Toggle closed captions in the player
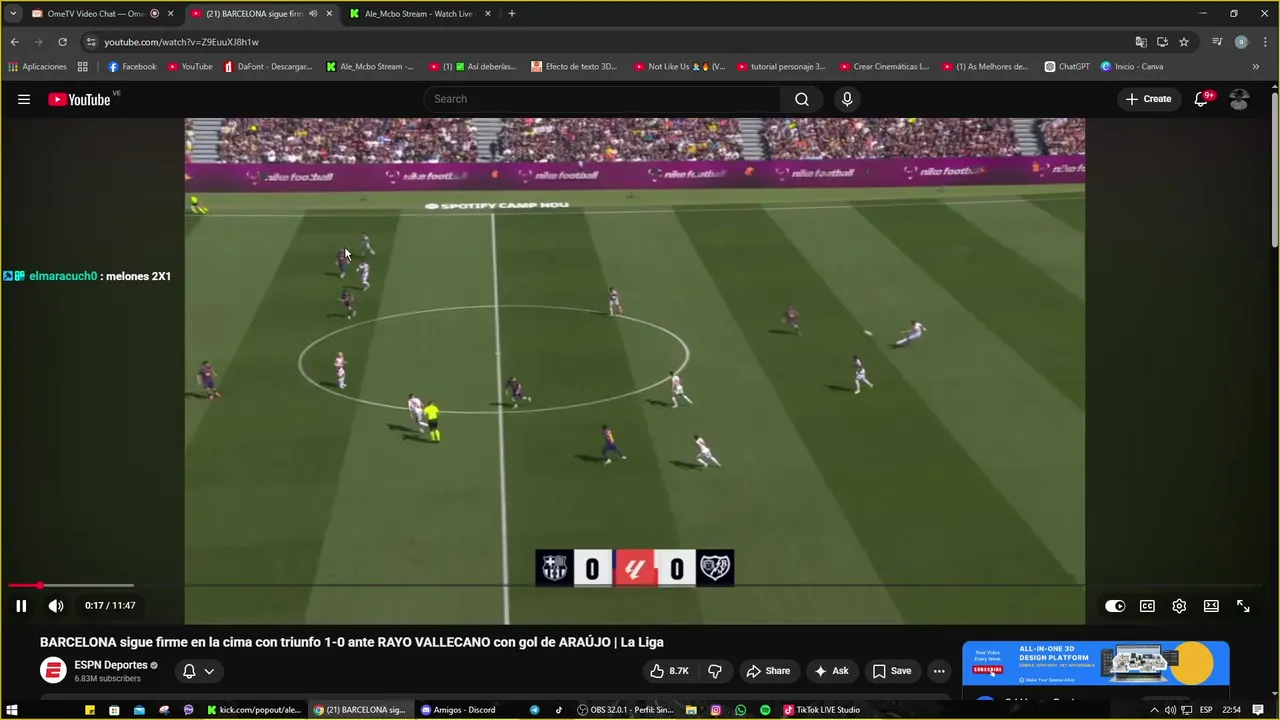The image size is (1280, 720). point(1147,606)
